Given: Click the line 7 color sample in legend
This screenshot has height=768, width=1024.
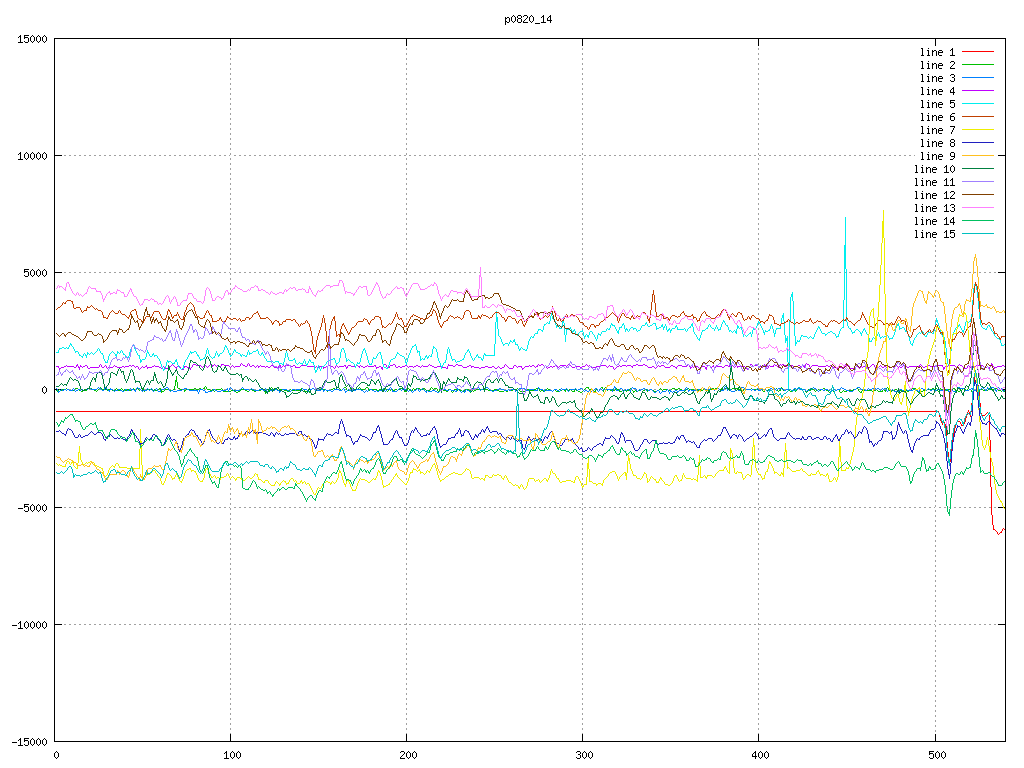Looking at the screenshot, I should [x=978, y=130].
